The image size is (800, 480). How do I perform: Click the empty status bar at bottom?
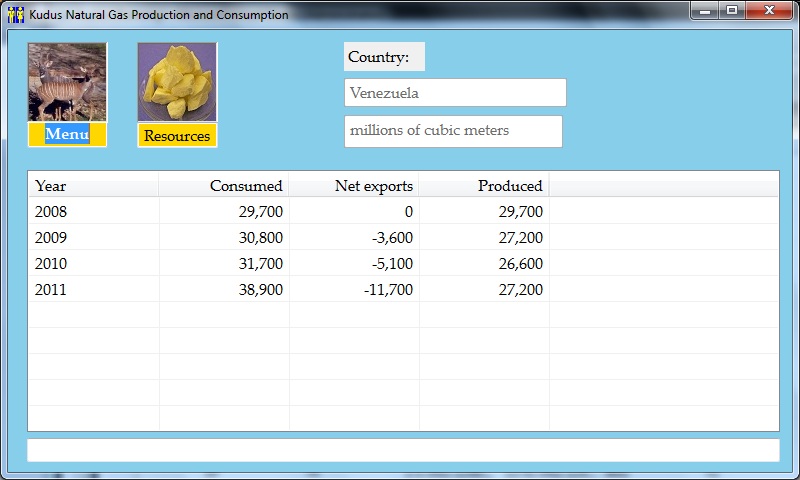click(x=403, y=451)
